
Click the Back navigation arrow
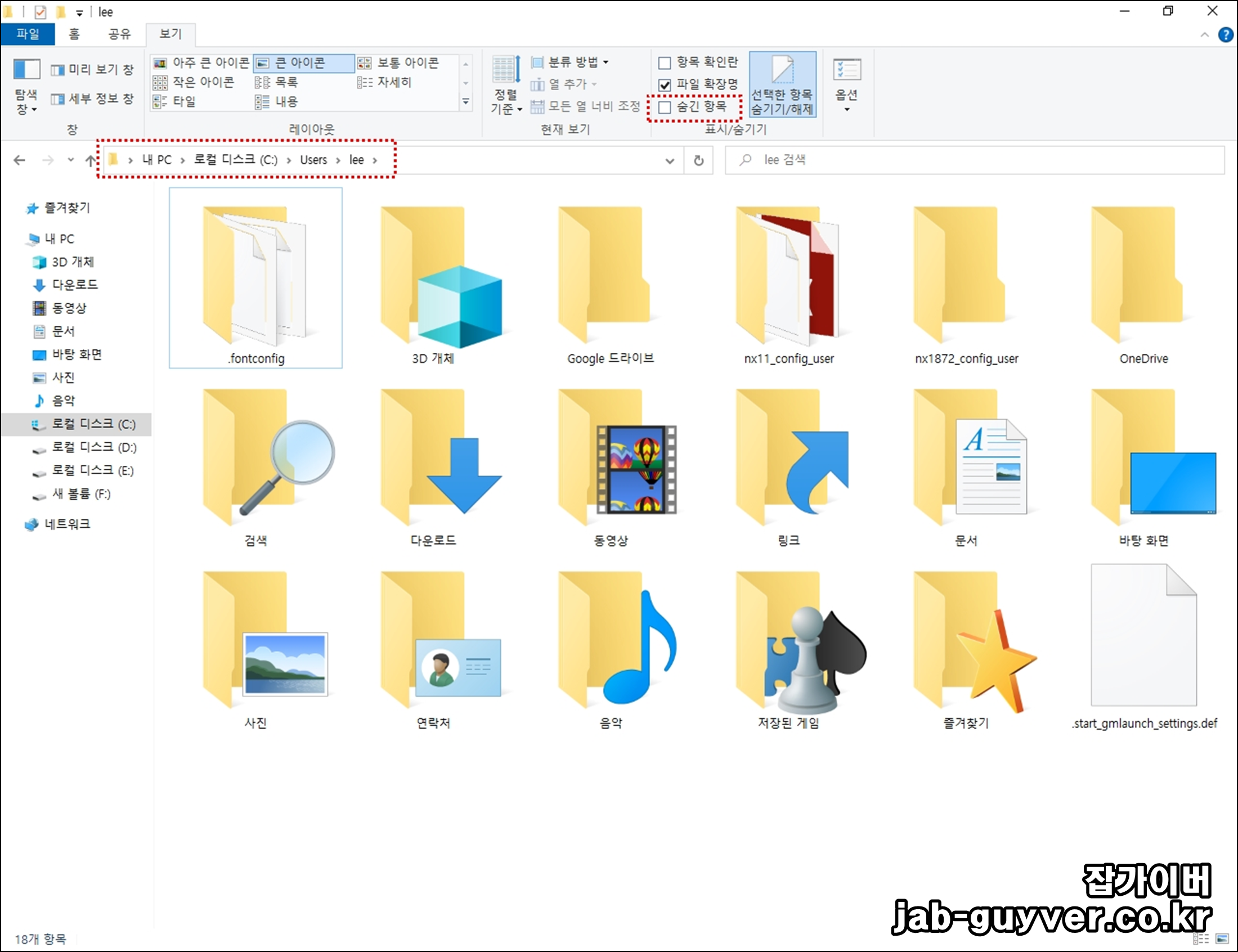pos(19,160)
